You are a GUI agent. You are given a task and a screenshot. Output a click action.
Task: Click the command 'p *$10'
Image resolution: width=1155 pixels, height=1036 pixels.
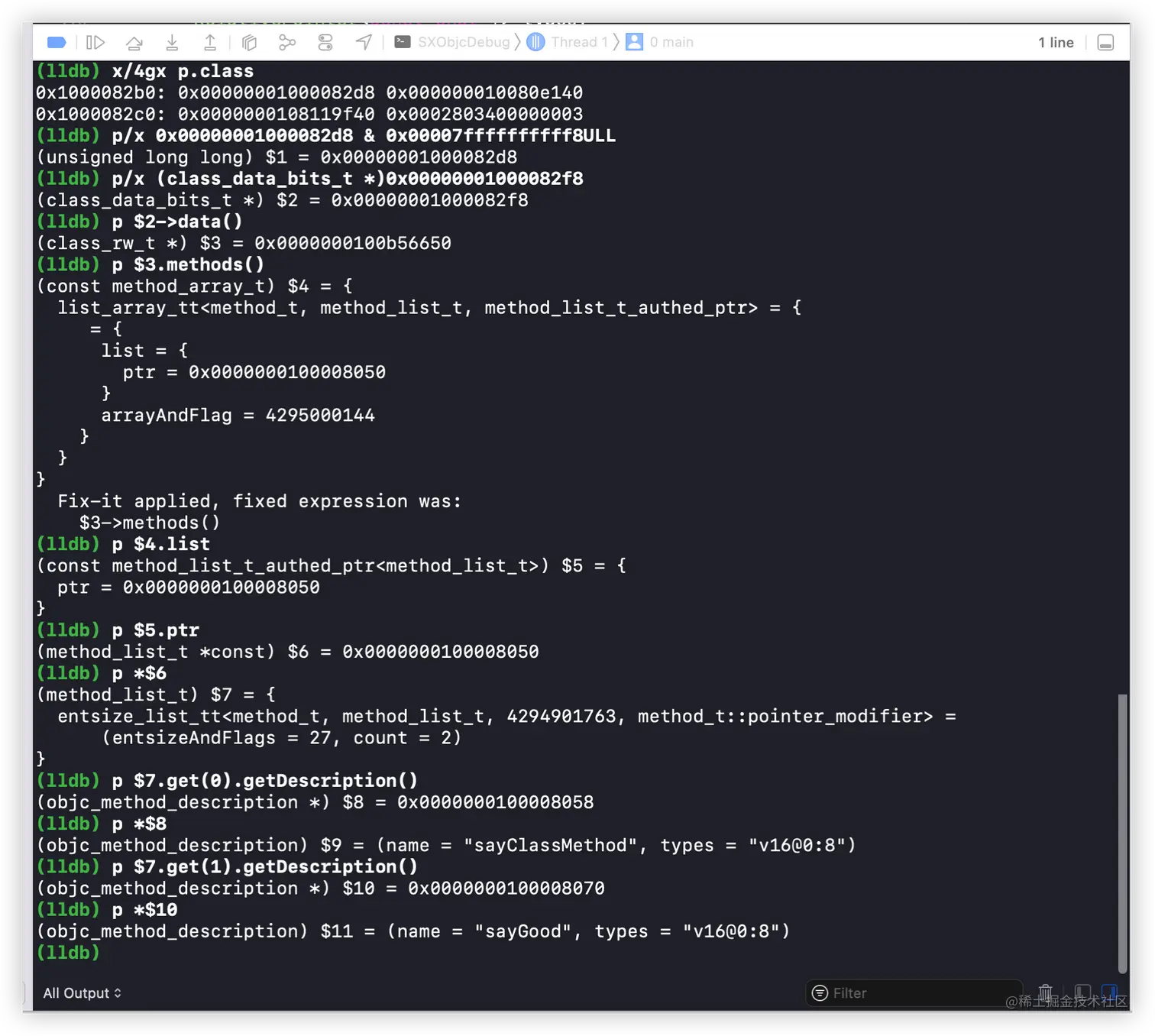(144, 910)
